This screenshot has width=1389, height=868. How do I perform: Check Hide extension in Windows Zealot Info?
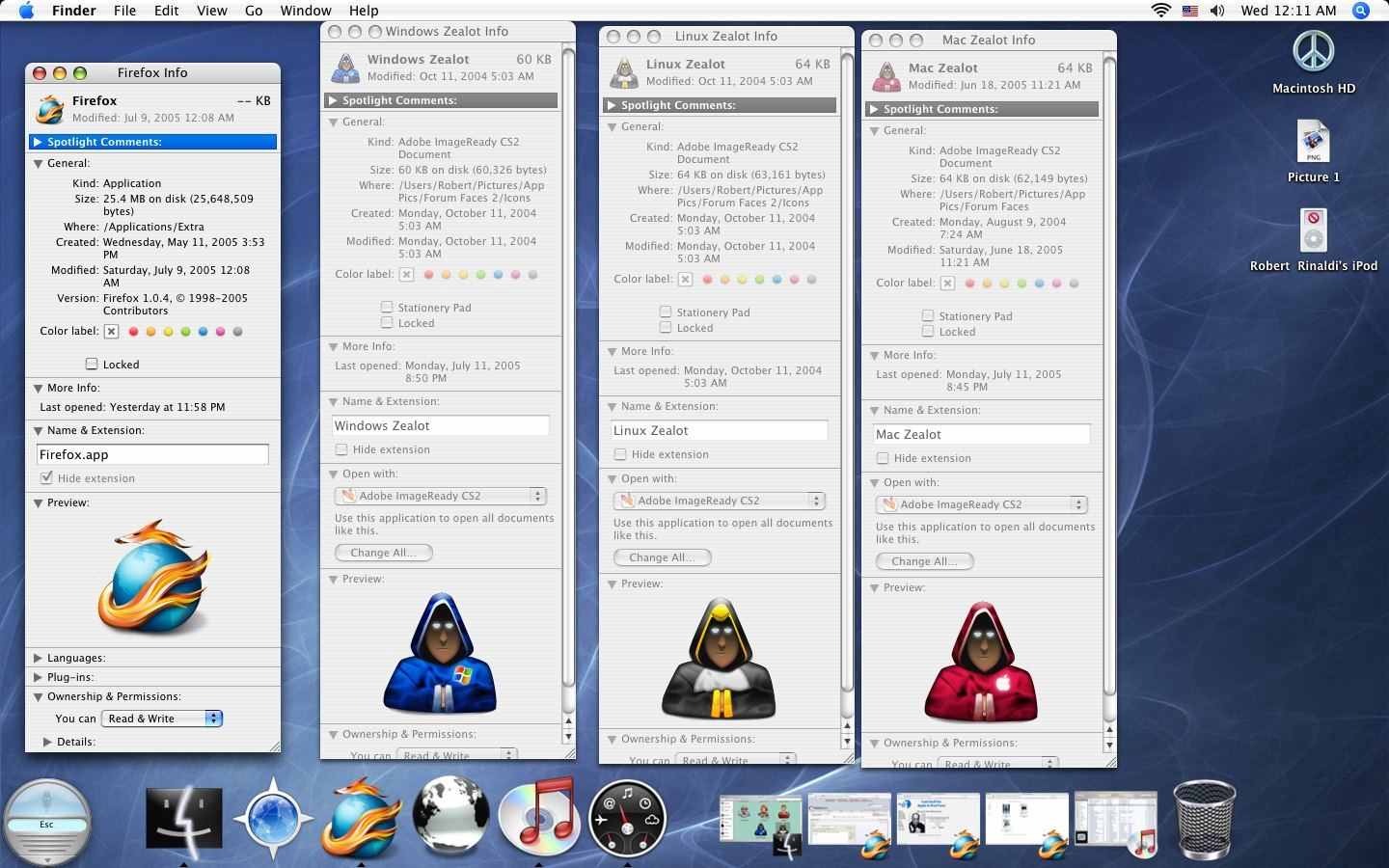pos(341,449)
